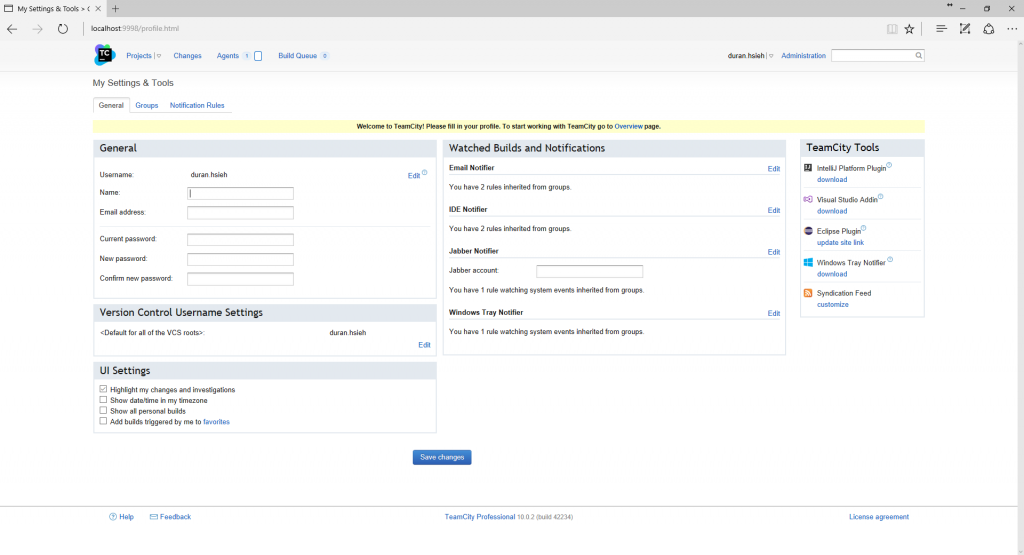1024x555 pixels.
Task: Open the Eclipse update site link
Action: (840, 242)
